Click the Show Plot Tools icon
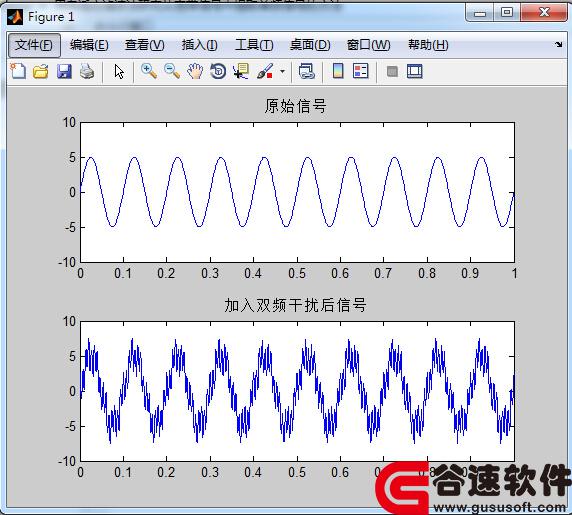 (415, 71)
